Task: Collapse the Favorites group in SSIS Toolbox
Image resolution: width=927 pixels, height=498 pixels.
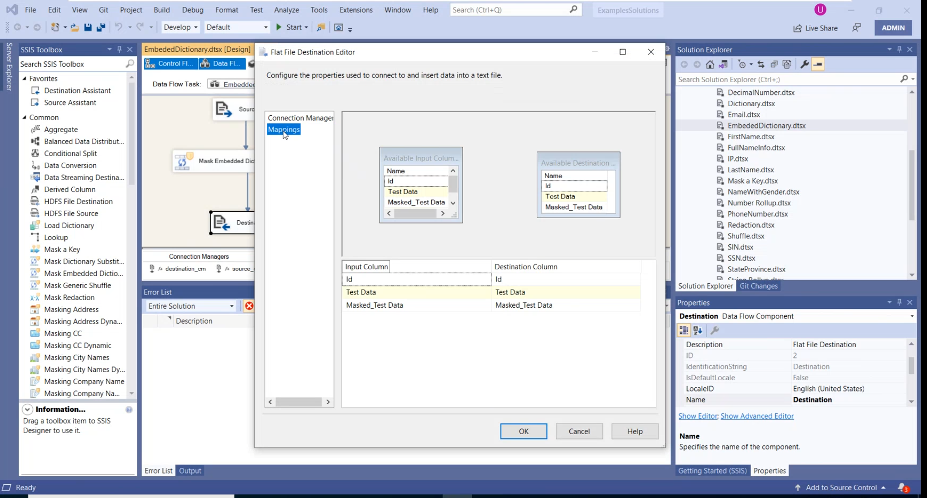Action: (25, 78)
